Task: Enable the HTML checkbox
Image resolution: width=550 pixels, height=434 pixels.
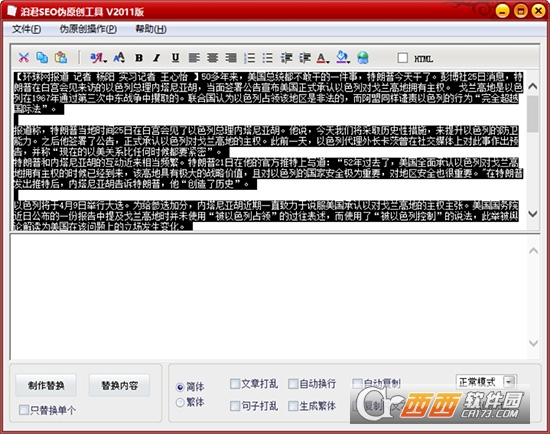Action: 402,58
